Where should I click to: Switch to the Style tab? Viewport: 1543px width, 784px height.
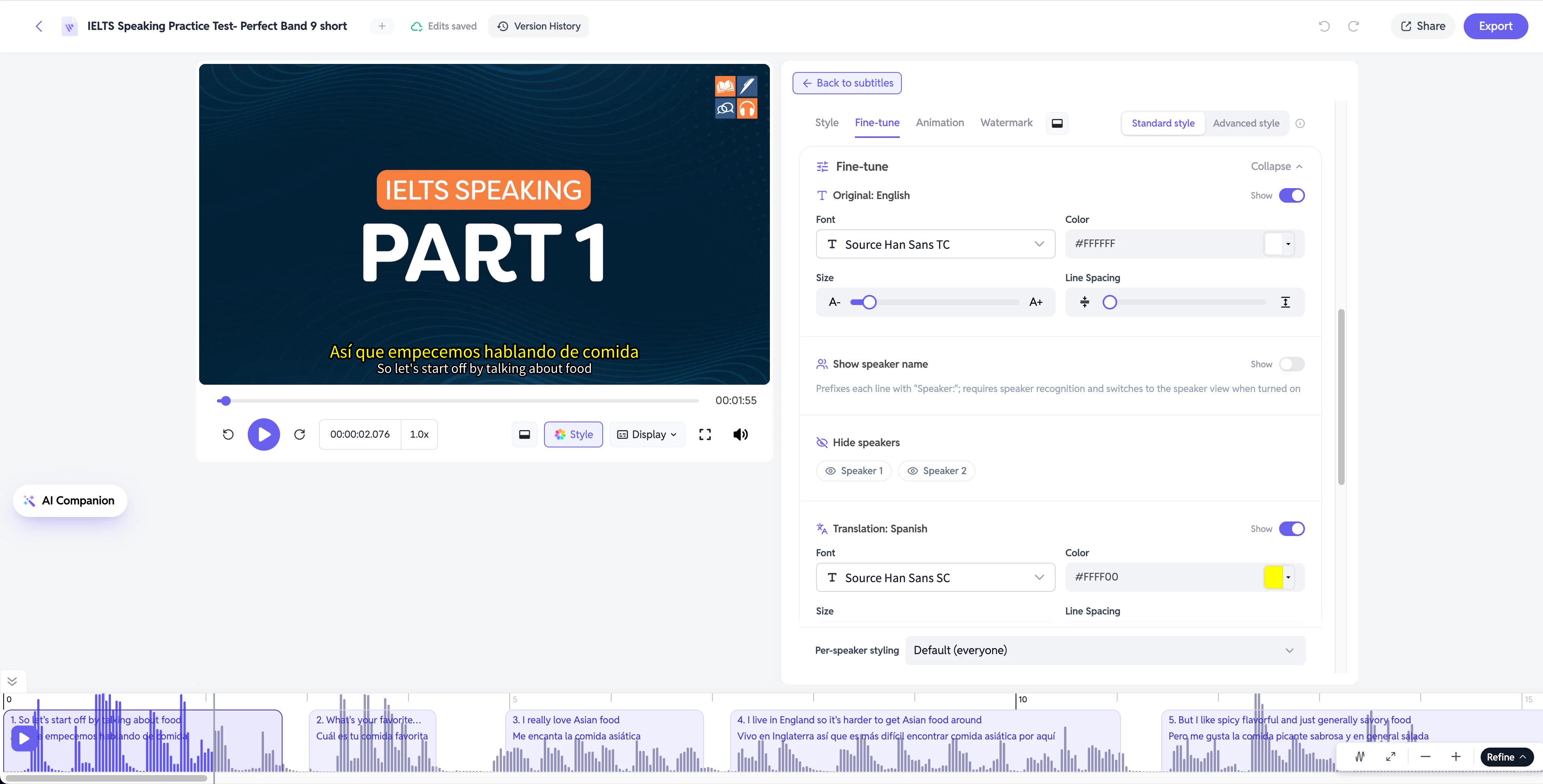click(x=827, y=123)
